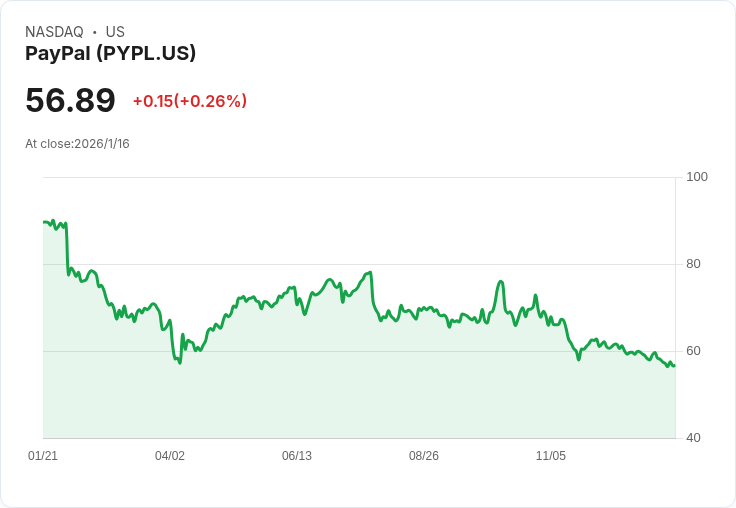Viewport: 736px width, 508px height.
Task: Click the final endpoint of the green price line
Action: [x=674, y=366]
